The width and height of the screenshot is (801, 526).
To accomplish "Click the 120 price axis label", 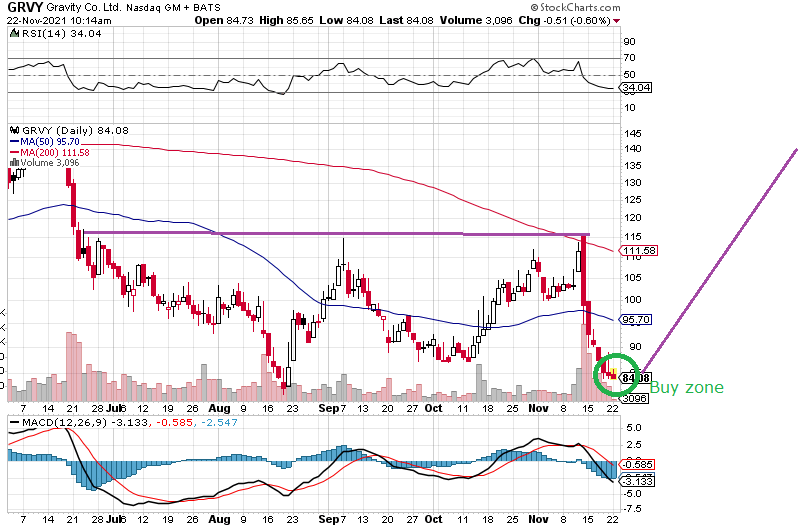I will [x=632, y=218].
